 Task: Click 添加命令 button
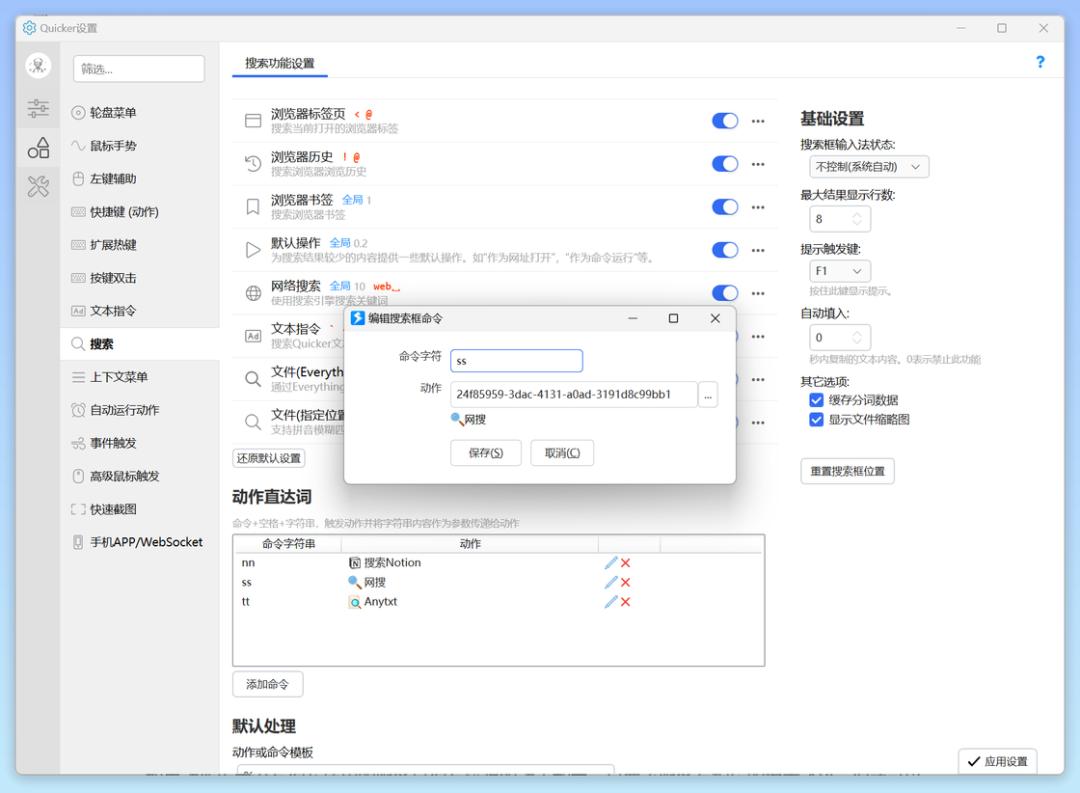[x=267, y=684]
